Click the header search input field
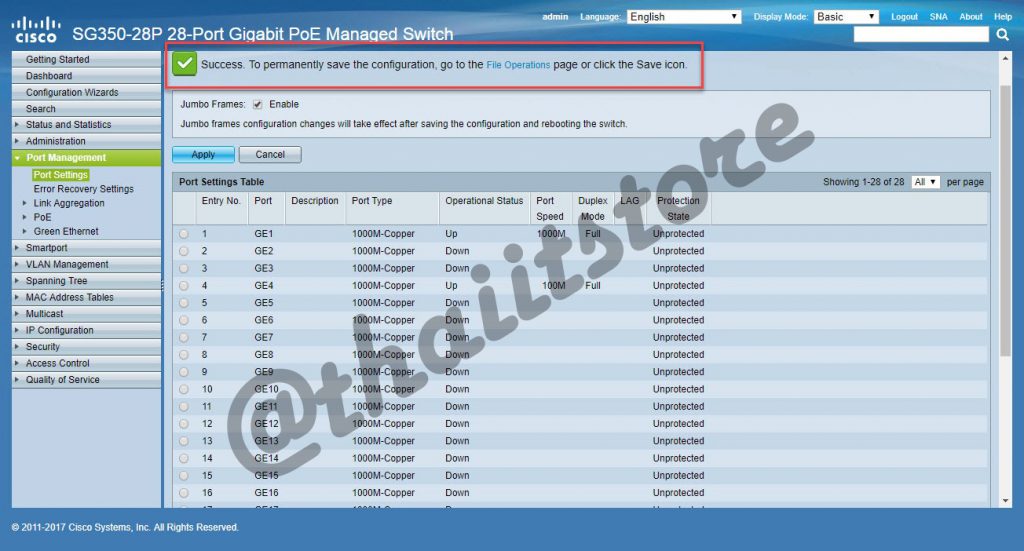The image size is (1024, 551). pos(921,35)
